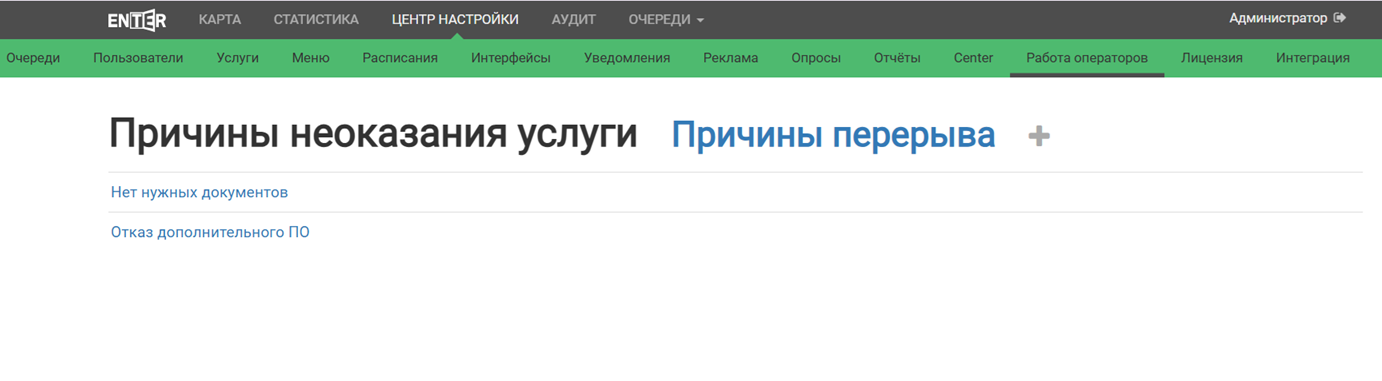This screenshot has height=381, width=1382.
Task: Open the Уведомления tab
Action: pos(627,58)
